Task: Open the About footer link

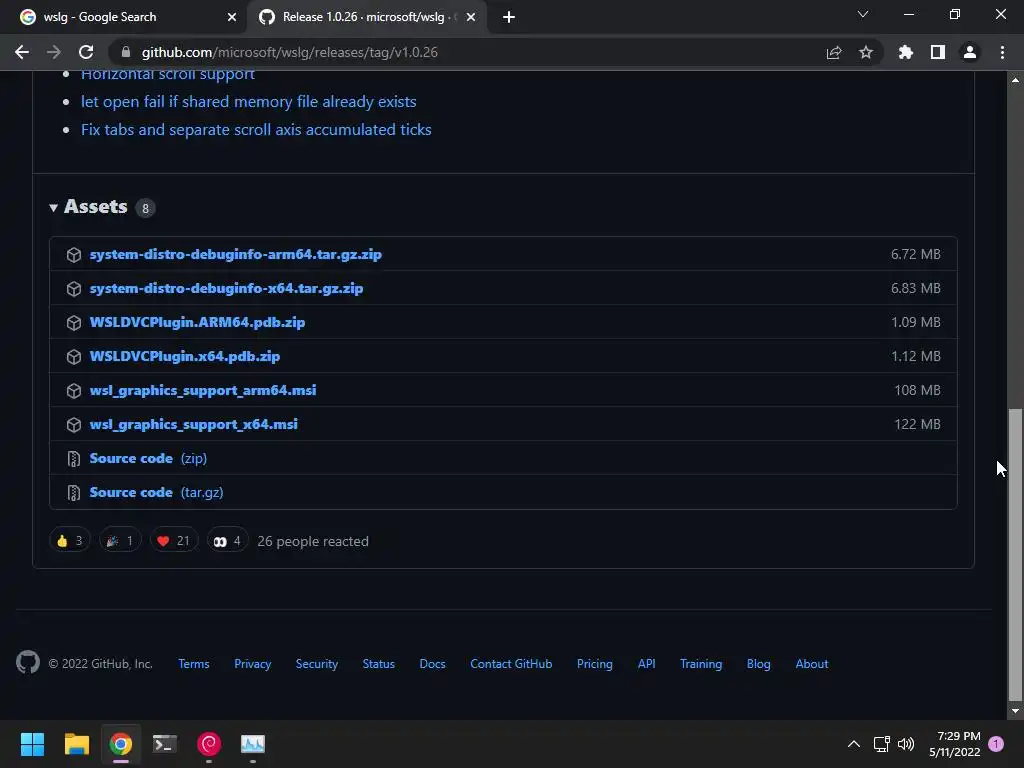Action: tap(812, 664)
